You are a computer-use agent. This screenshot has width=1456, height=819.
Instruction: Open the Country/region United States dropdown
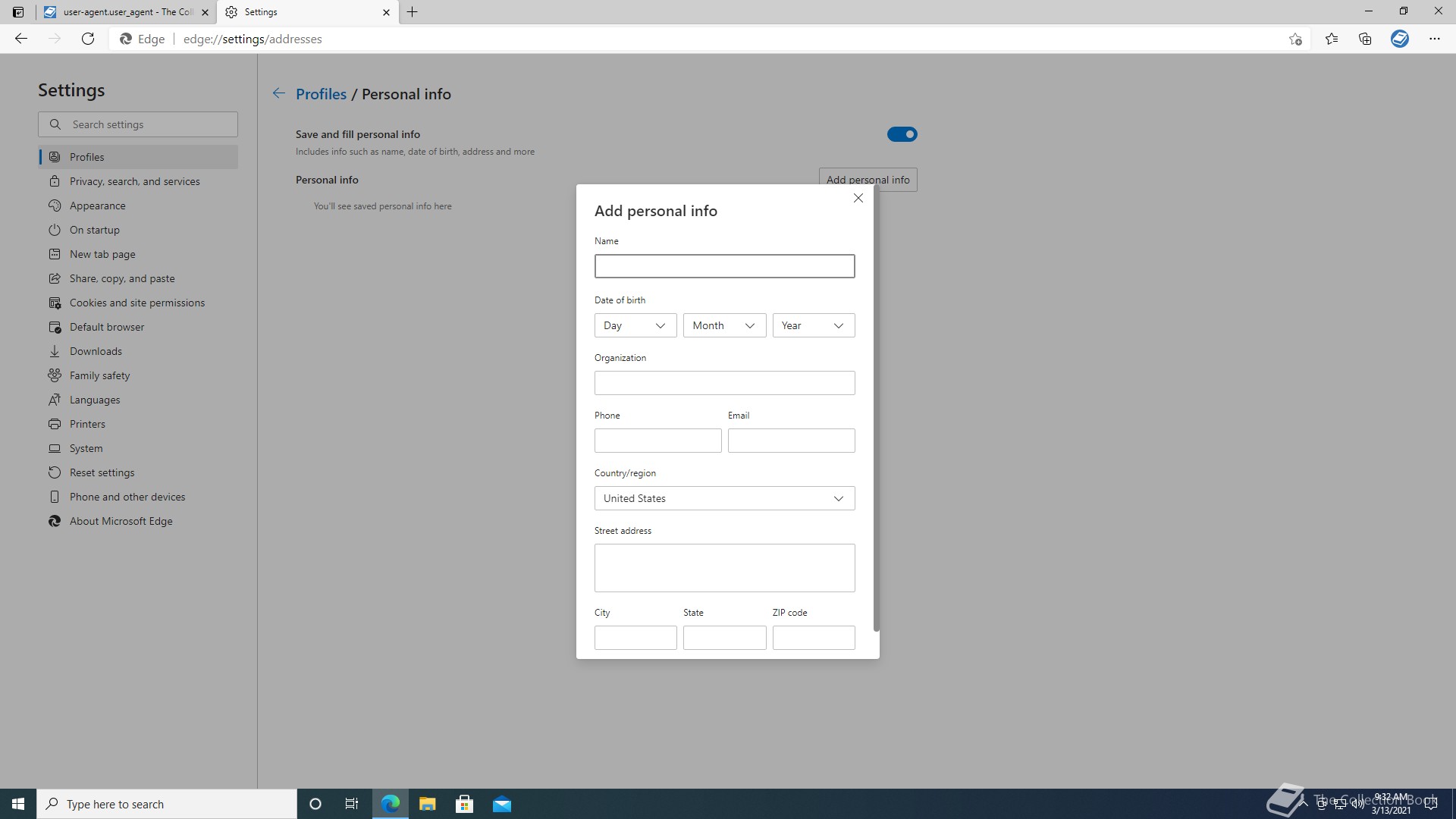click(723, 498)
